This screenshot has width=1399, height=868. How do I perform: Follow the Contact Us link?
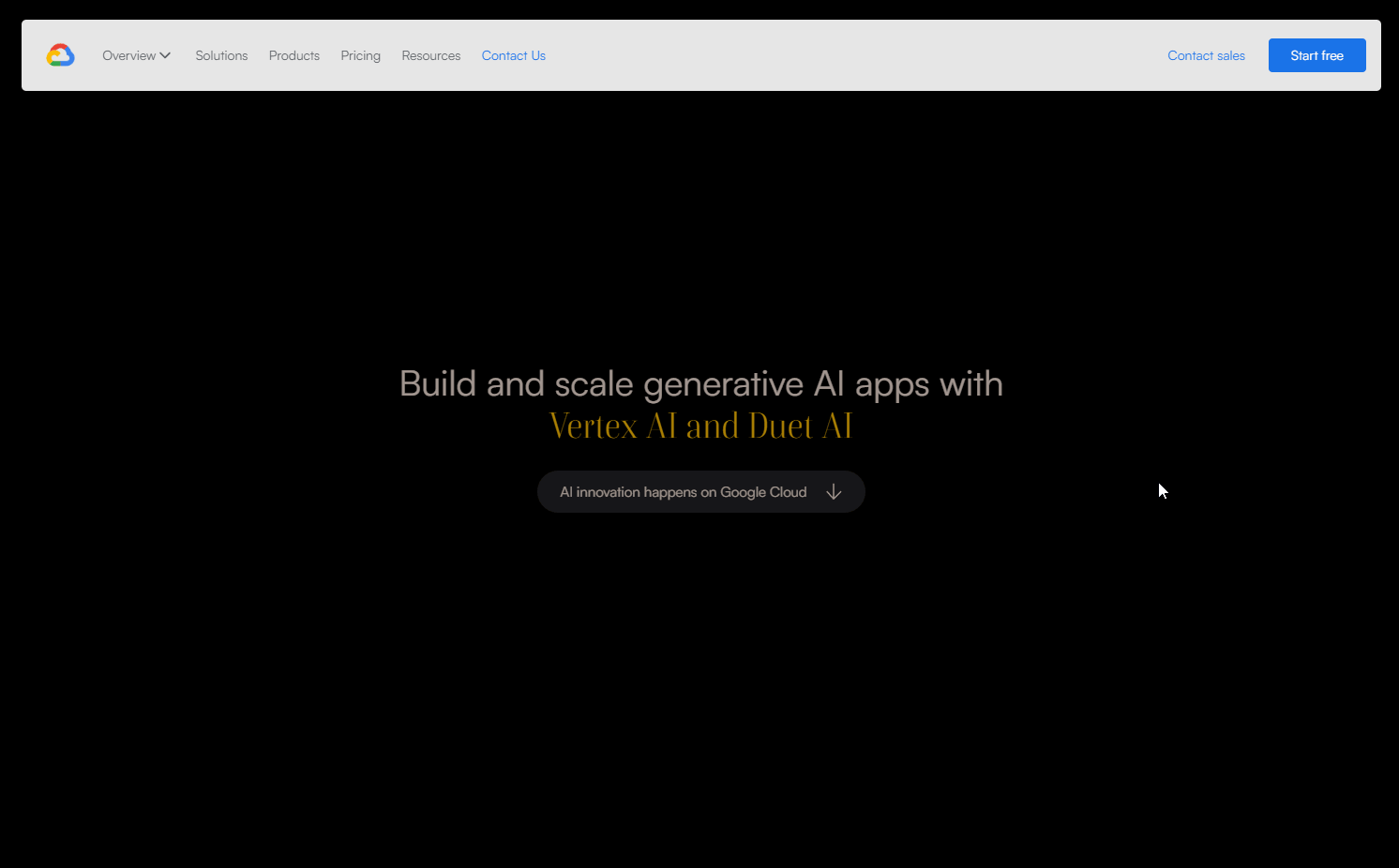pyautogui.click(x=514, y=55)
